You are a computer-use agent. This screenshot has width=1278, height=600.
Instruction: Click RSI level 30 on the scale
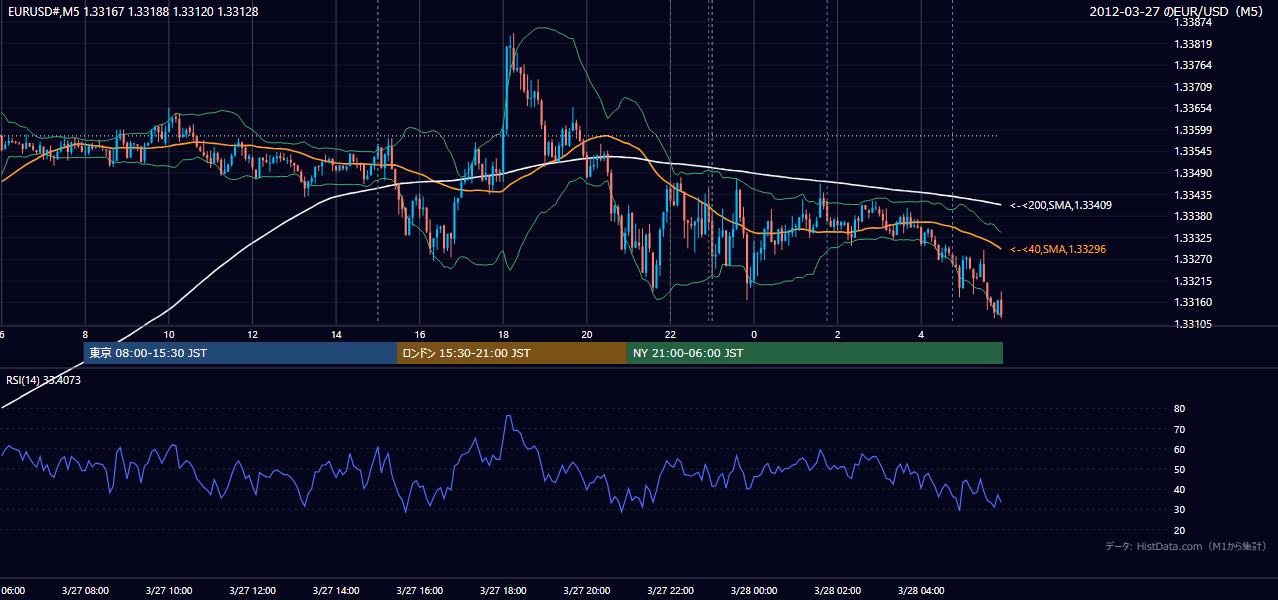tap(1179, 510)
